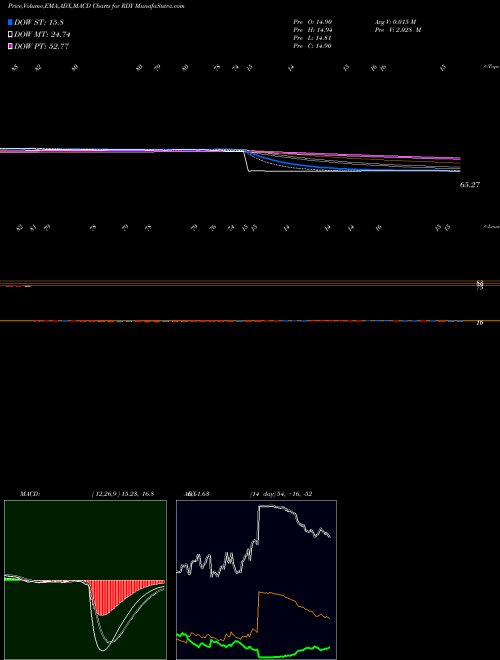
Task: Click the 'MACD:' panel label
Action: pos(30,494)
